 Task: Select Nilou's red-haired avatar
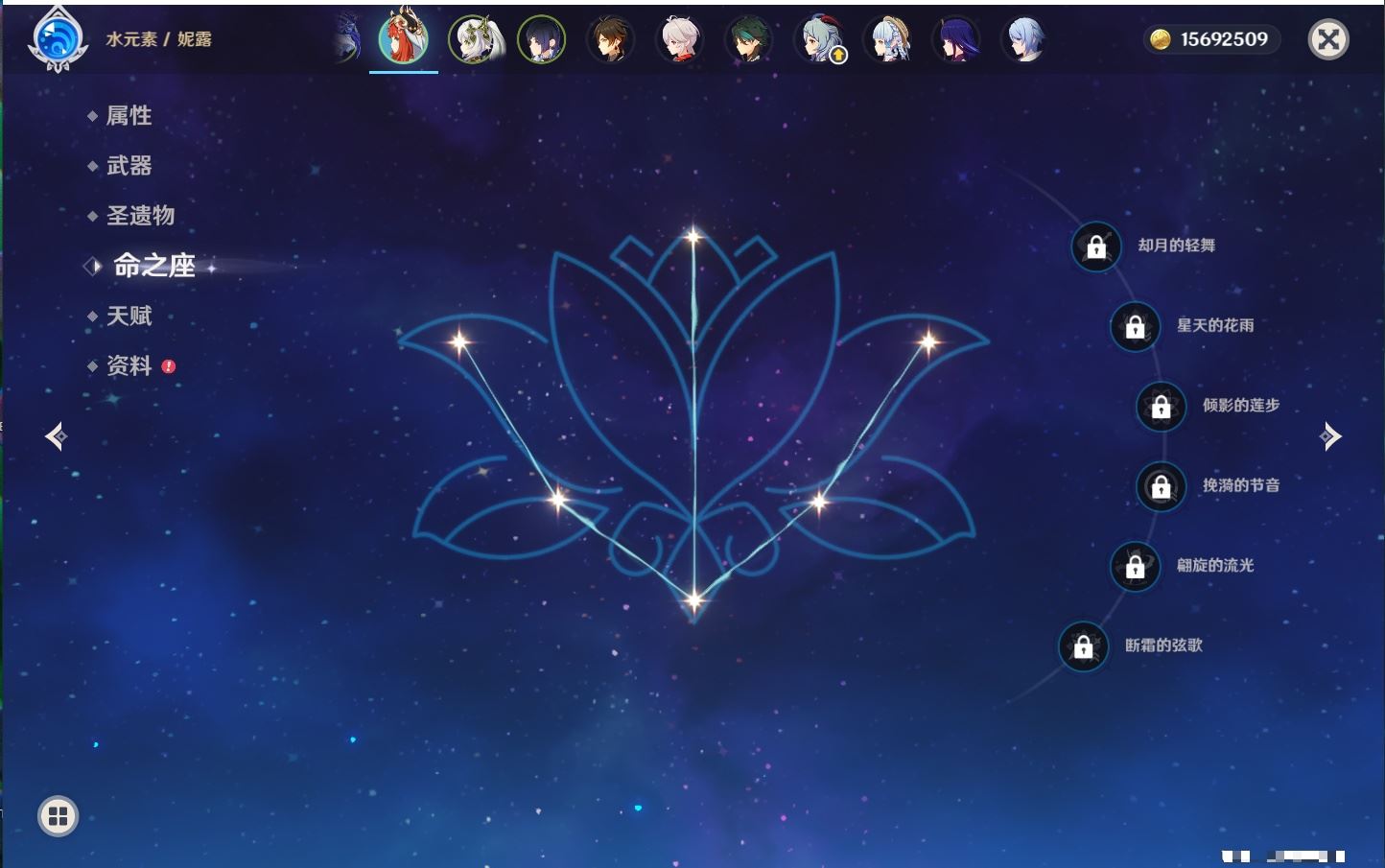404,37
